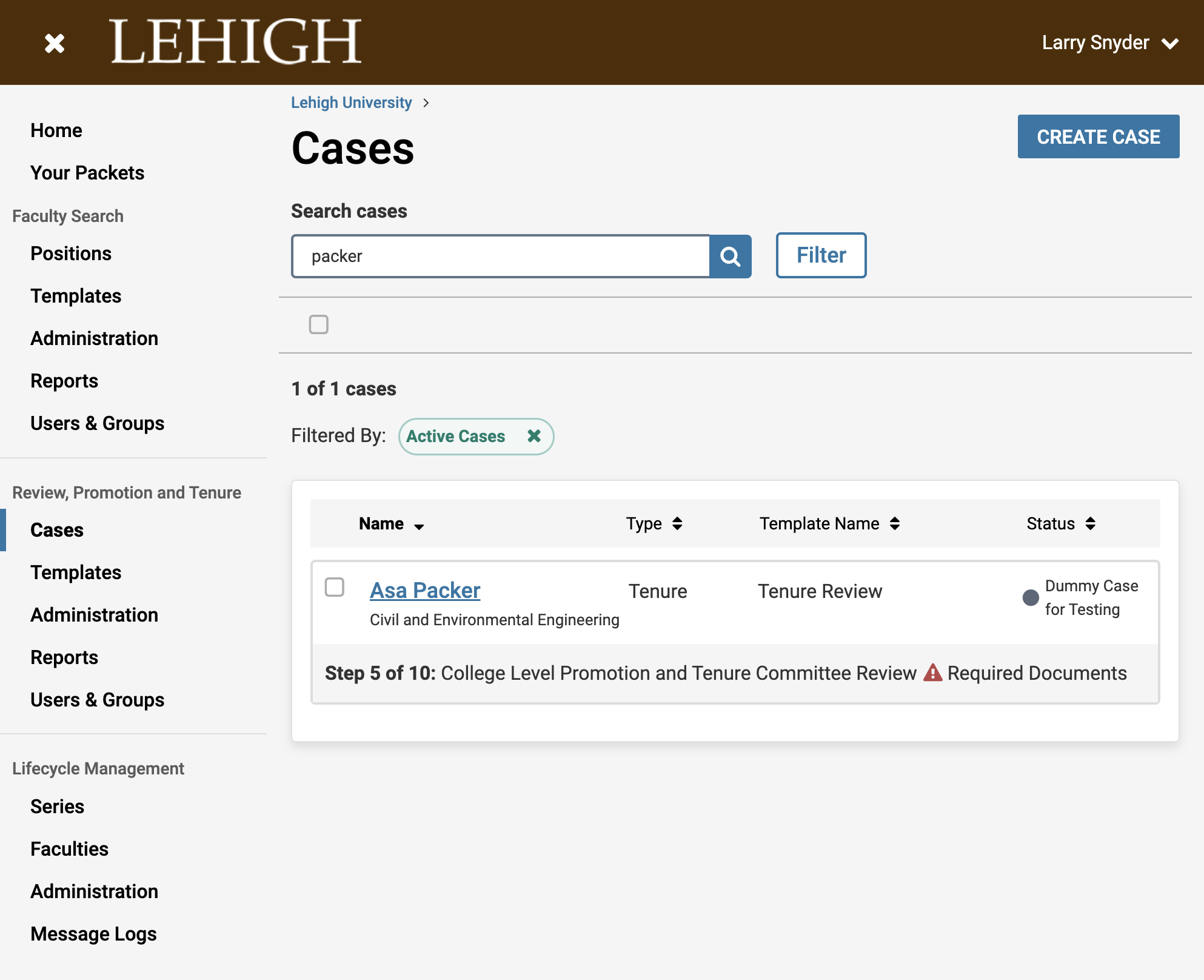Open Users & Groups under Faculty Search
The image size is (1204, 980).
coord(97,423)
